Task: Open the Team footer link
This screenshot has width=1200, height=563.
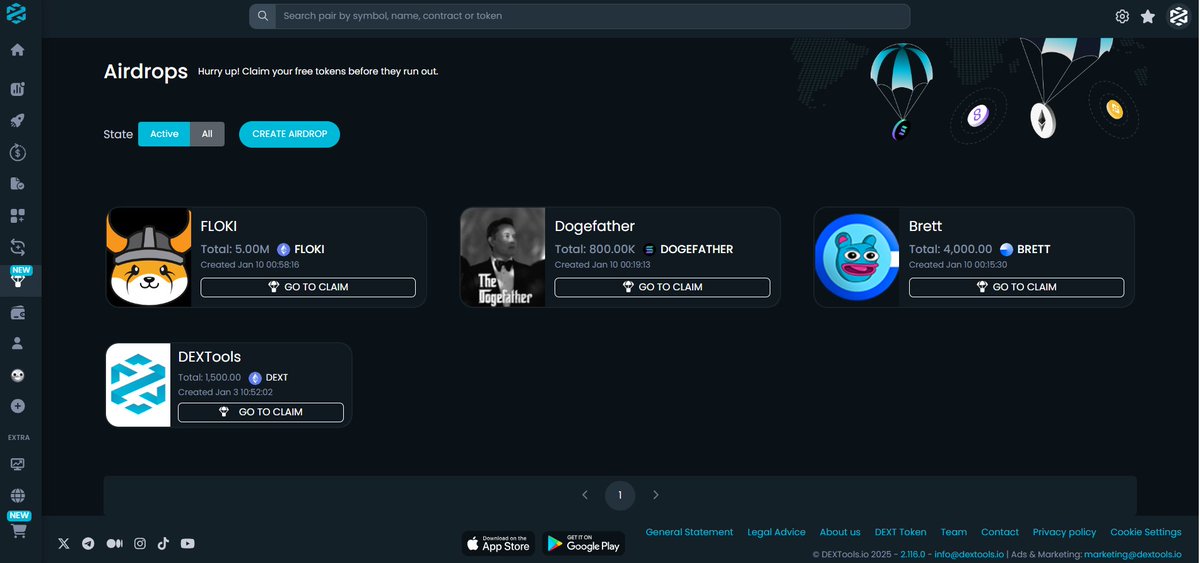Action: coord(954,532)
